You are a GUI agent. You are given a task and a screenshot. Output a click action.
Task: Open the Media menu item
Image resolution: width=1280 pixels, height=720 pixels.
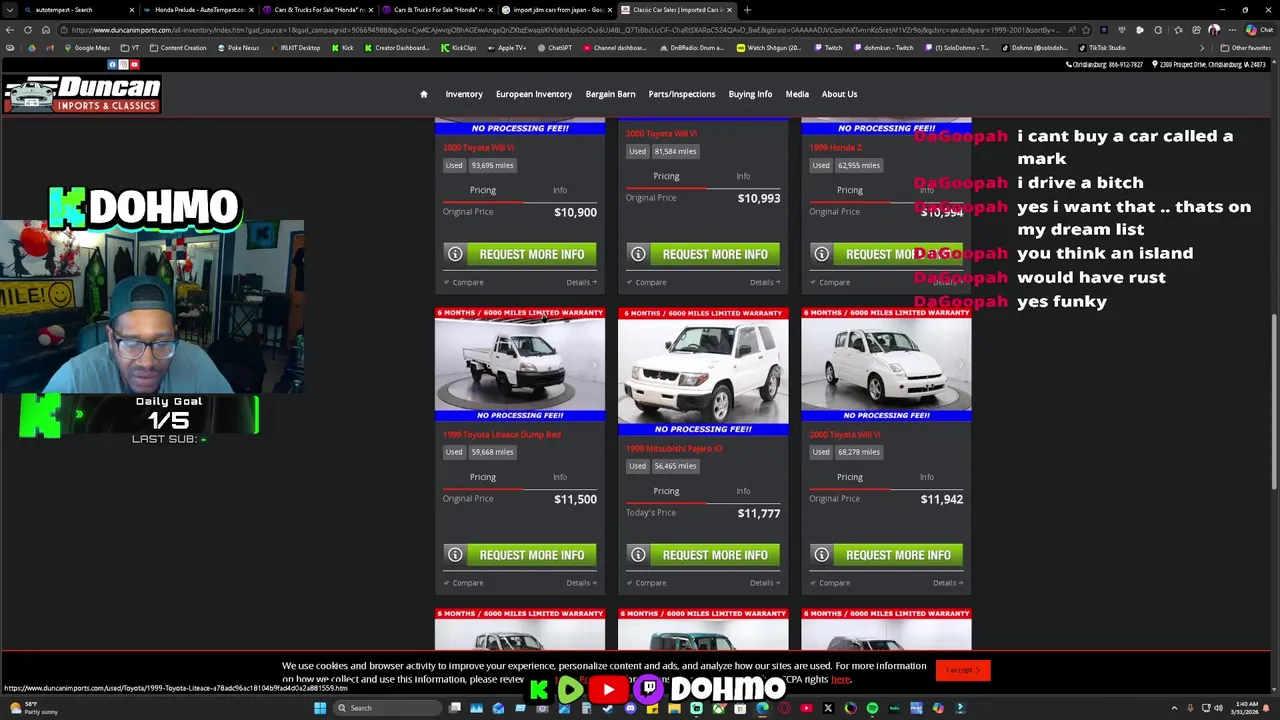797,94
